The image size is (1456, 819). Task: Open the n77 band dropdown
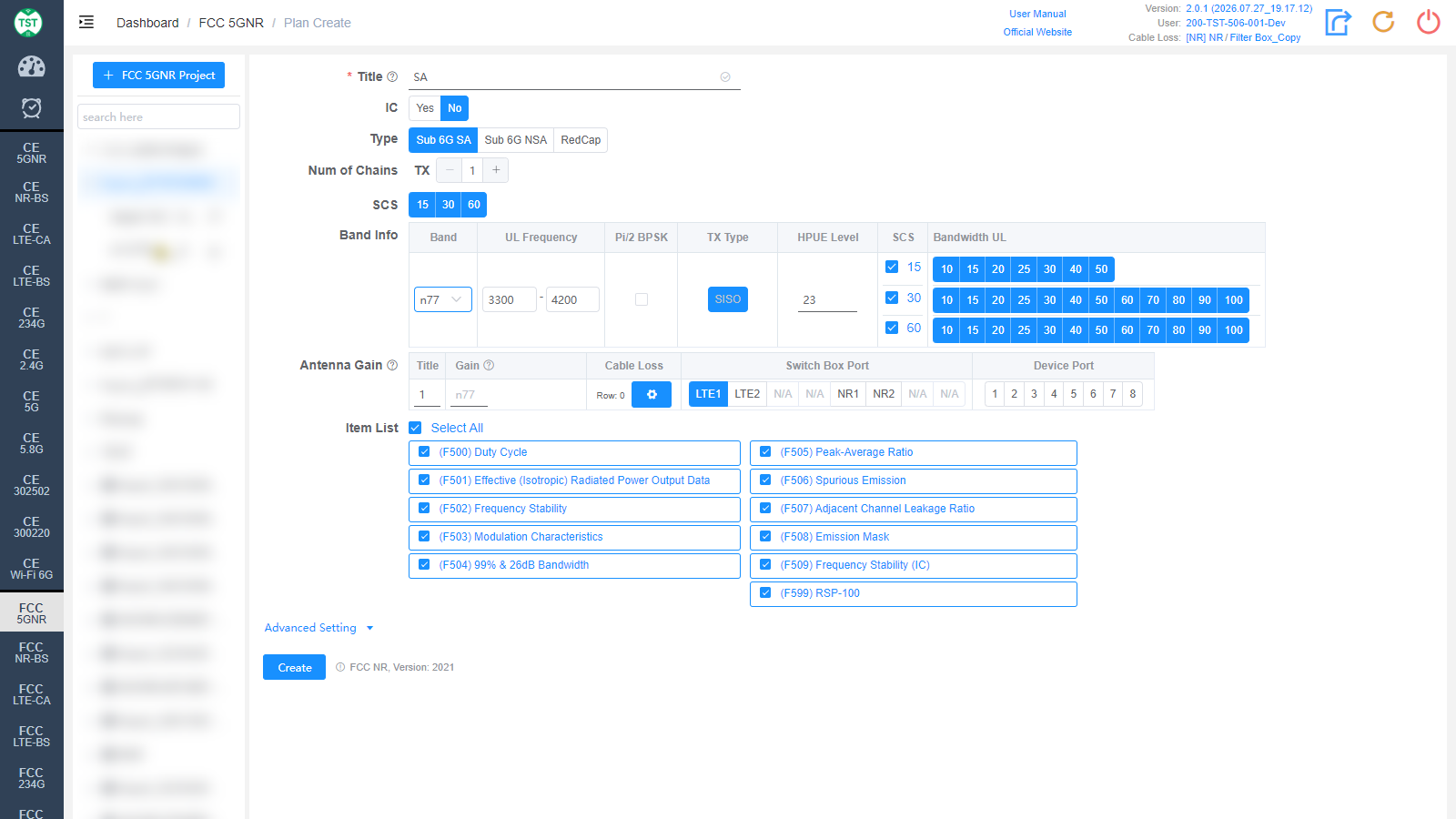click(x=443, y=299)
